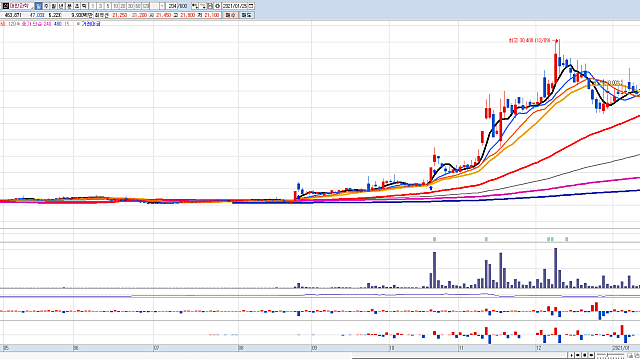Click the chart indicator tool icon
Screen dimensions: 640x360
point(195,6)
